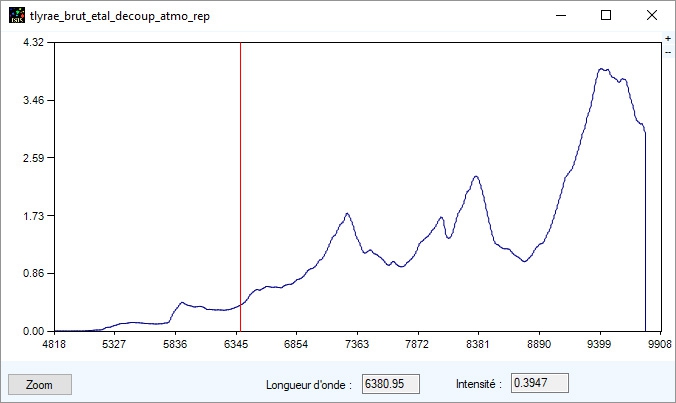
Task: Click the x-axis label 6345
Action: pos(236,344)
